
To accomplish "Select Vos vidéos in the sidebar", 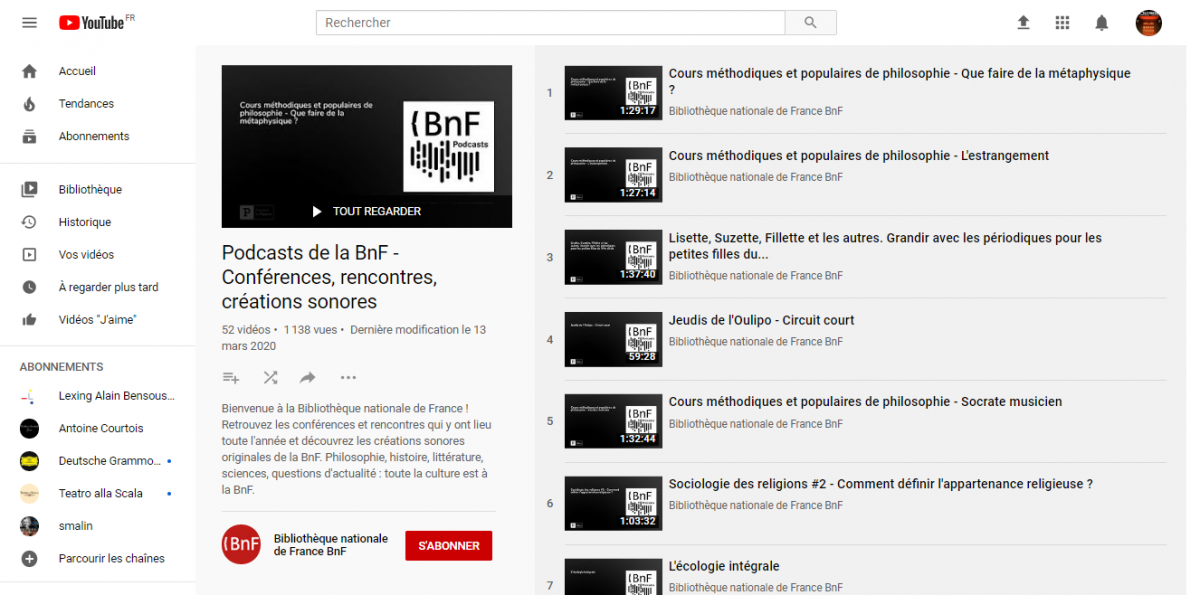I will (86, 254).
